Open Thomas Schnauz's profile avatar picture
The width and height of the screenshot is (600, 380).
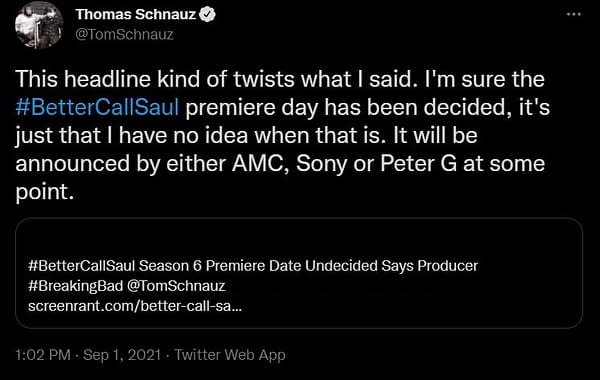[x=39, y=25]
